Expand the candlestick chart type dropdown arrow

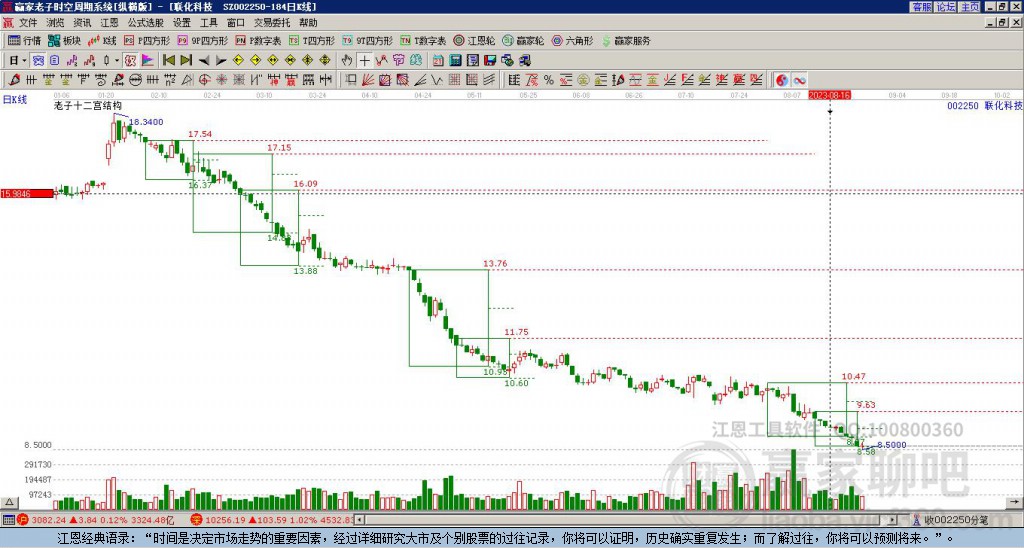[117, 60]
